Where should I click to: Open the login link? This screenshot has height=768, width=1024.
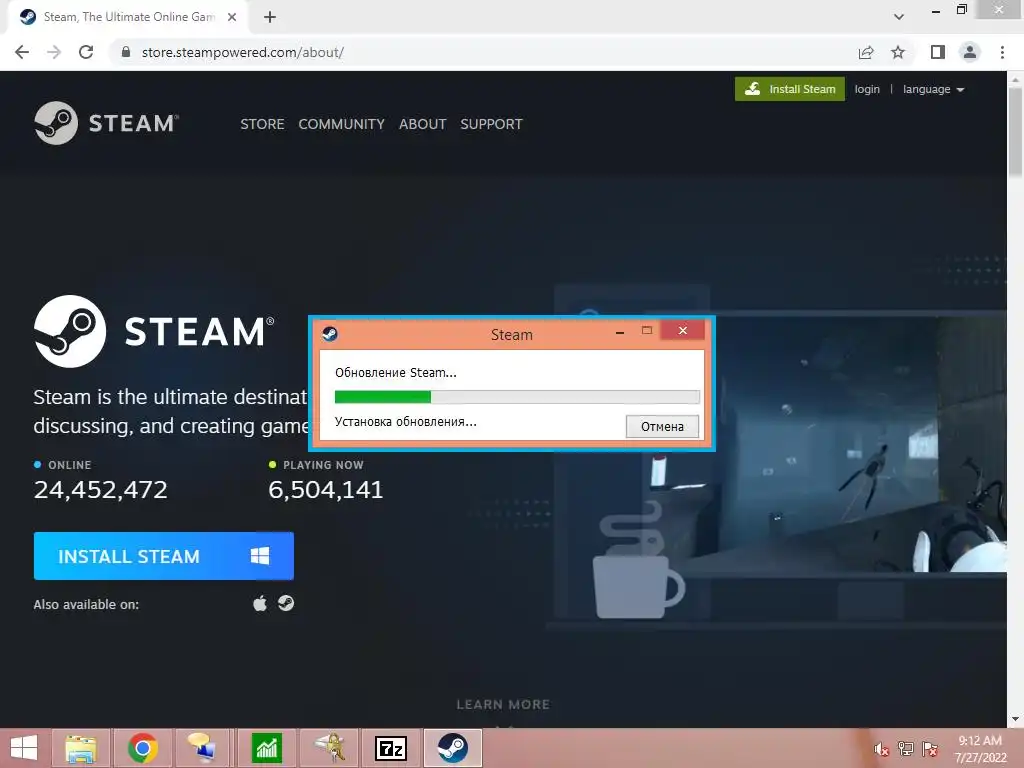[x=867, y=89]
